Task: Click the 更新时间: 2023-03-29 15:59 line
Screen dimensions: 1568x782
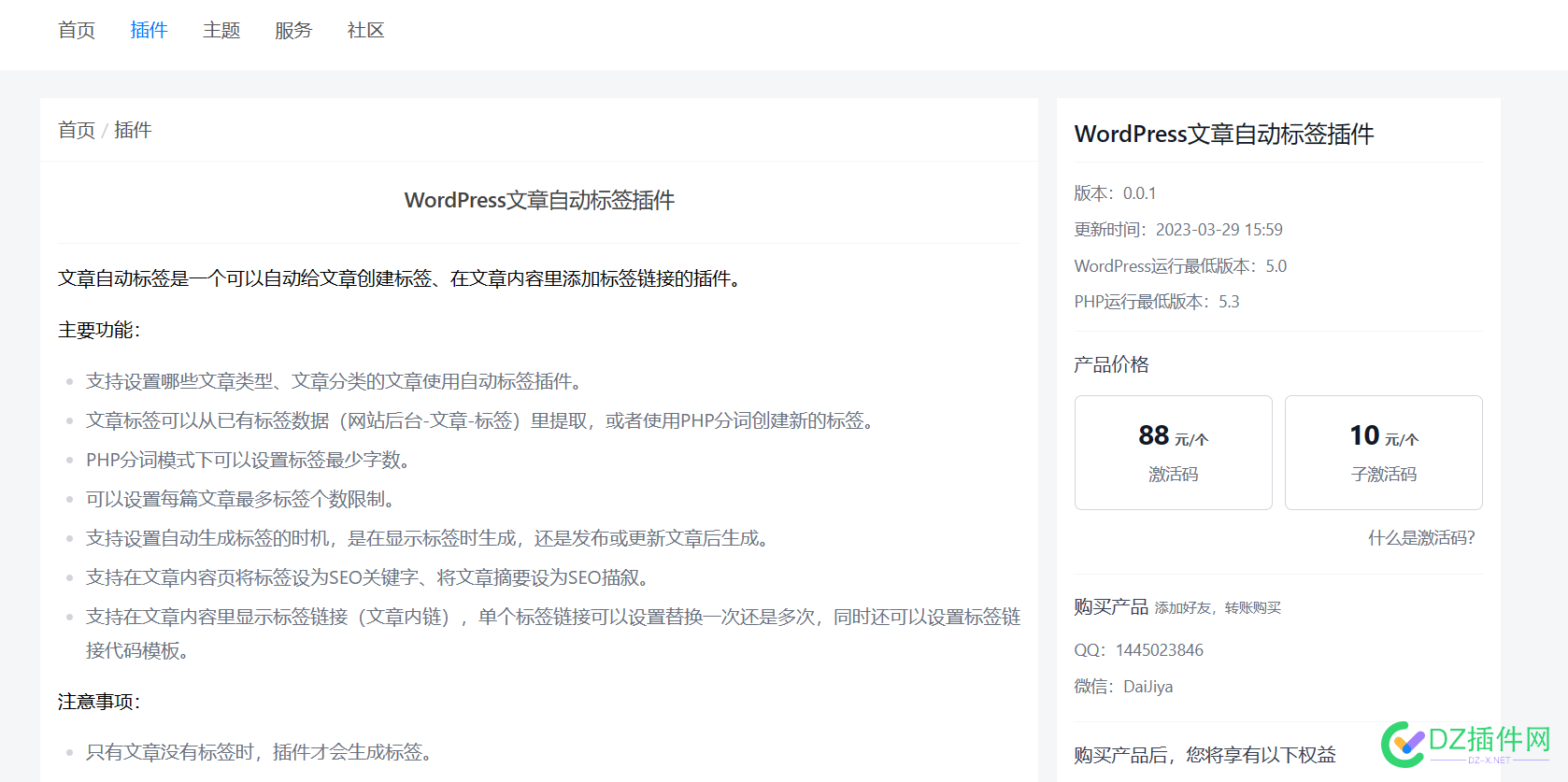Action: 1178,230
